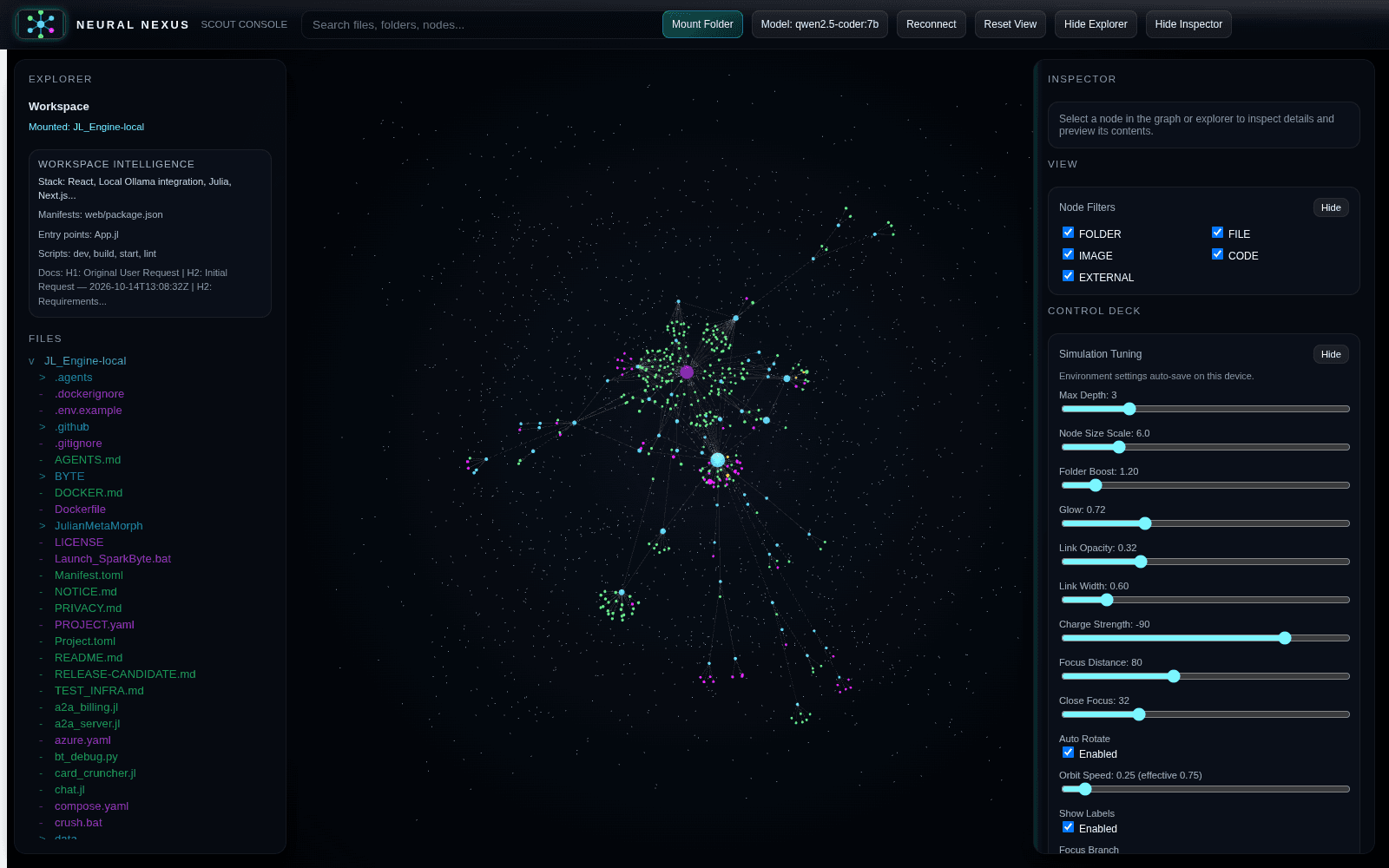Image resolution: width=1389 pixels, height=868 pixels.
Task: Select Dockerfile in the file tree
Action: point(80,510)
